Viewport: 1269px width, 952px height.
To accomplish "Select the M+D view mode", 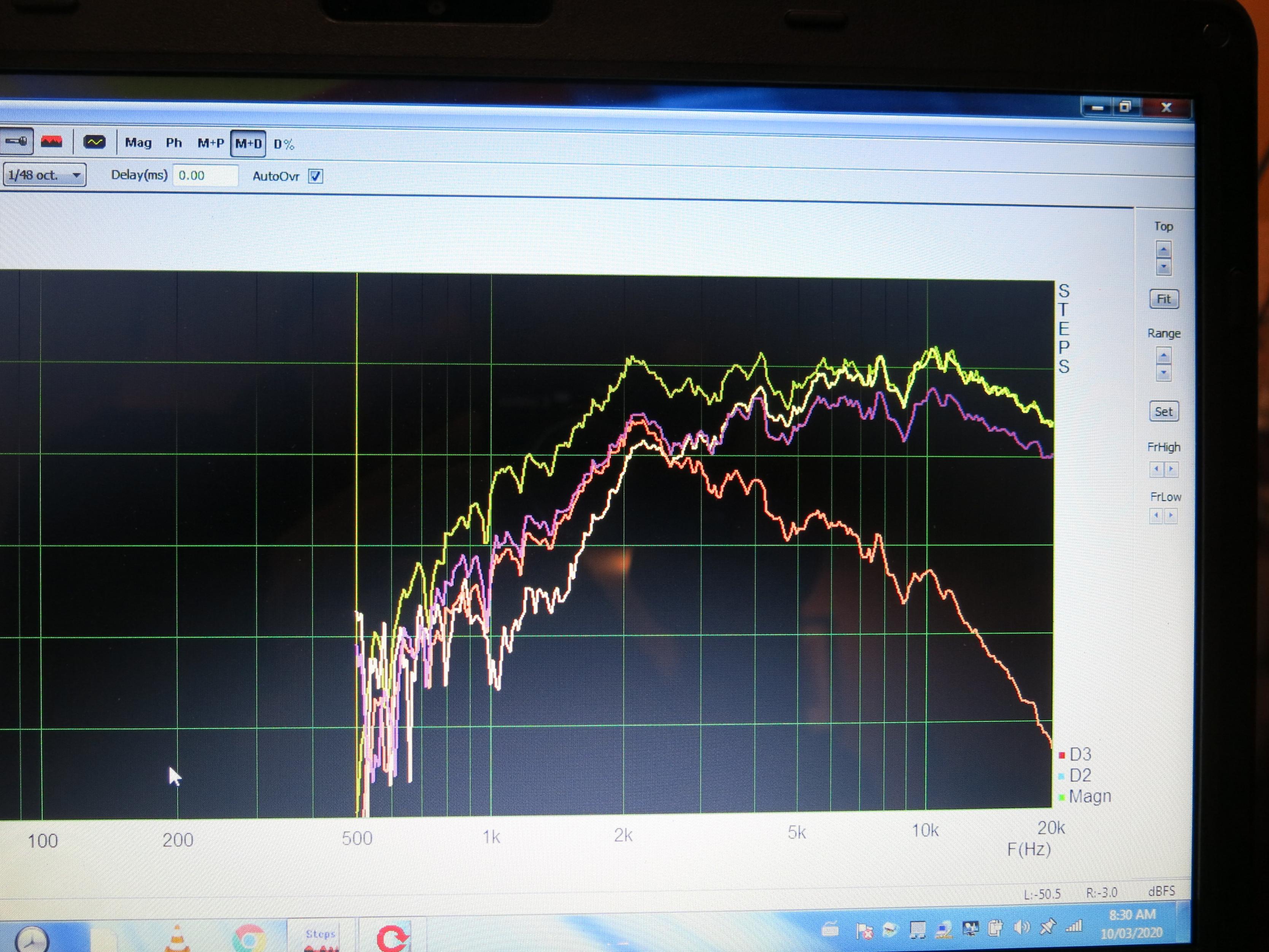I will tap(248, 143).
